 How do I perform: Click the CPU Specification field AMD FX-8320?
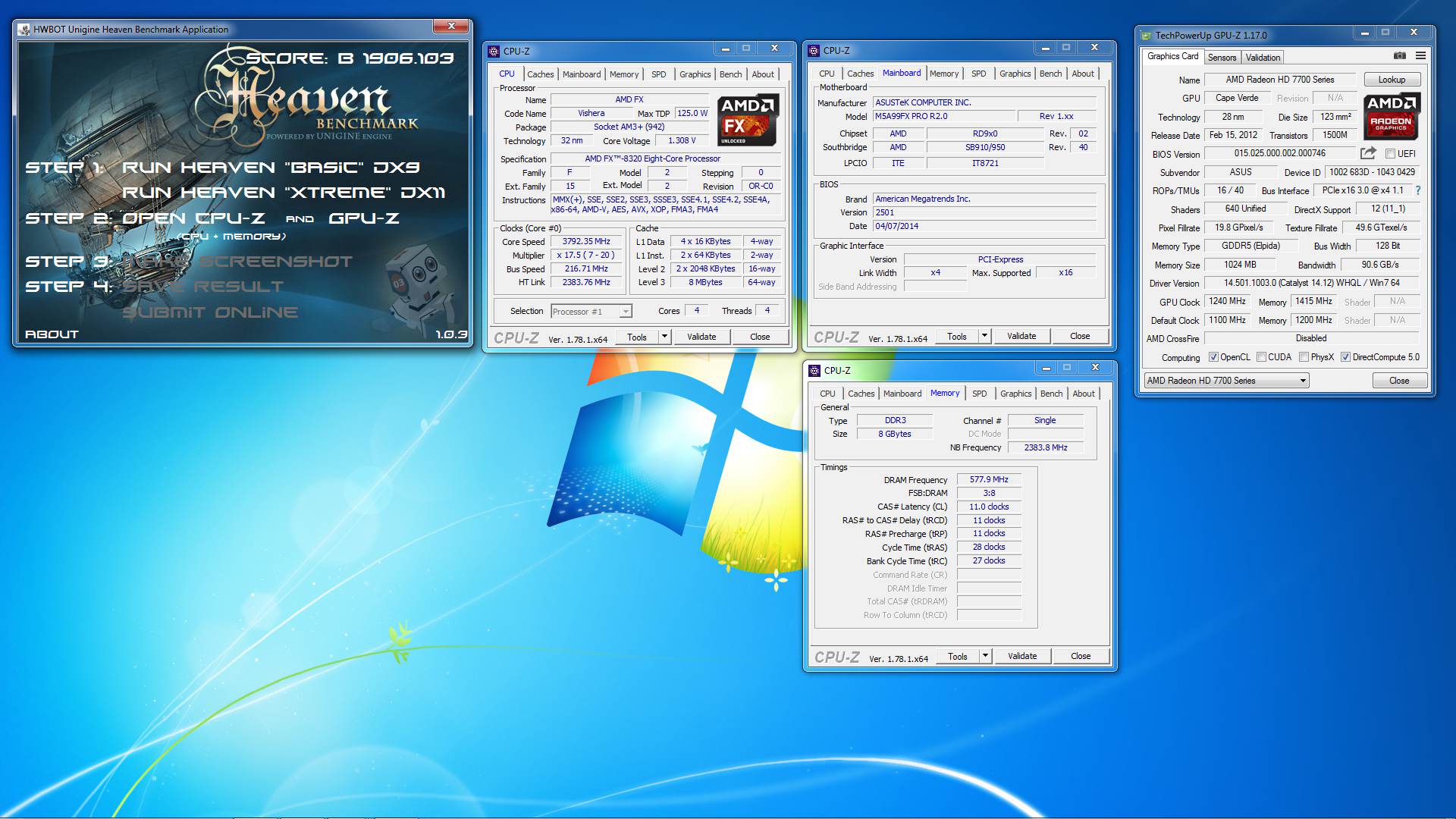pyautogui.click(x=664, y=158)
